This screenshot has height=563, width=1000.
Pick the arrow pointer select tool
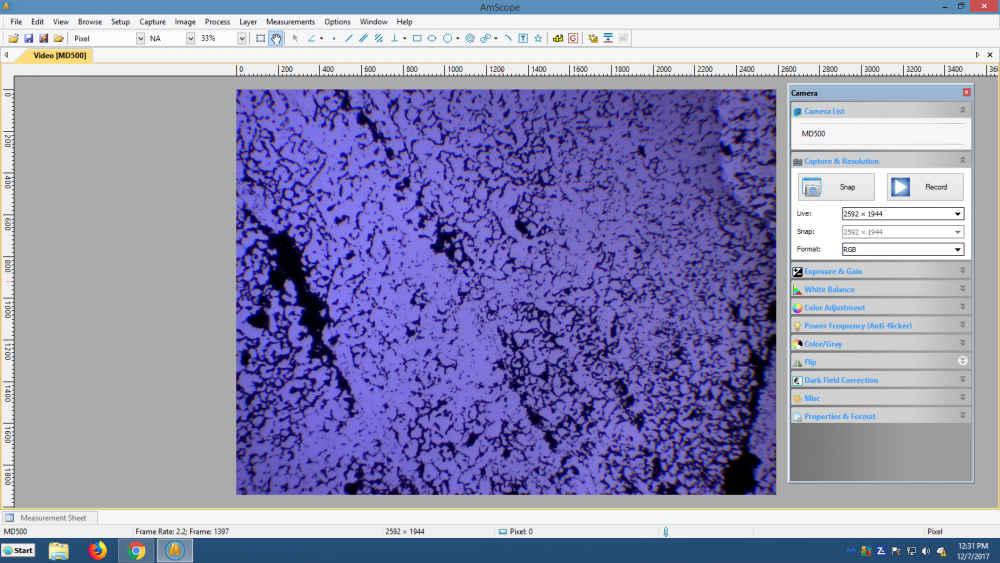pos(295,38)
